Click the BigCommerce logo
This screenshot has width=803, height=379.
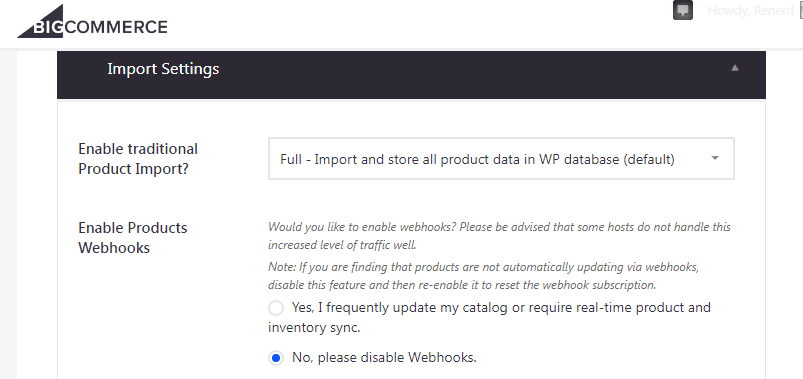(92, 22)
